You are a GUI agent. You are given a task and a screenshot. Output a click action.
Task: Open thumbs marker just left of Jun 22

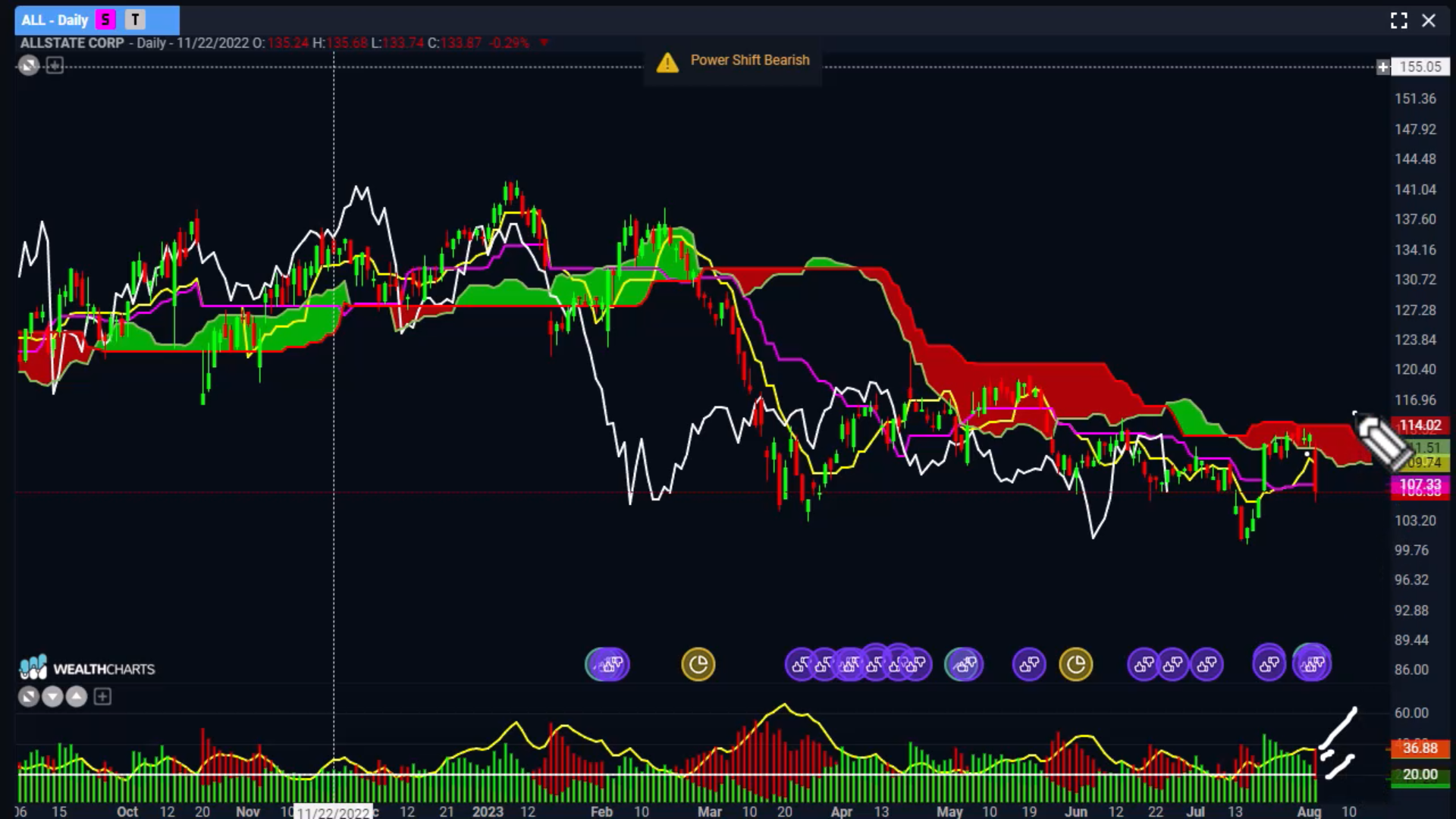1144,665
